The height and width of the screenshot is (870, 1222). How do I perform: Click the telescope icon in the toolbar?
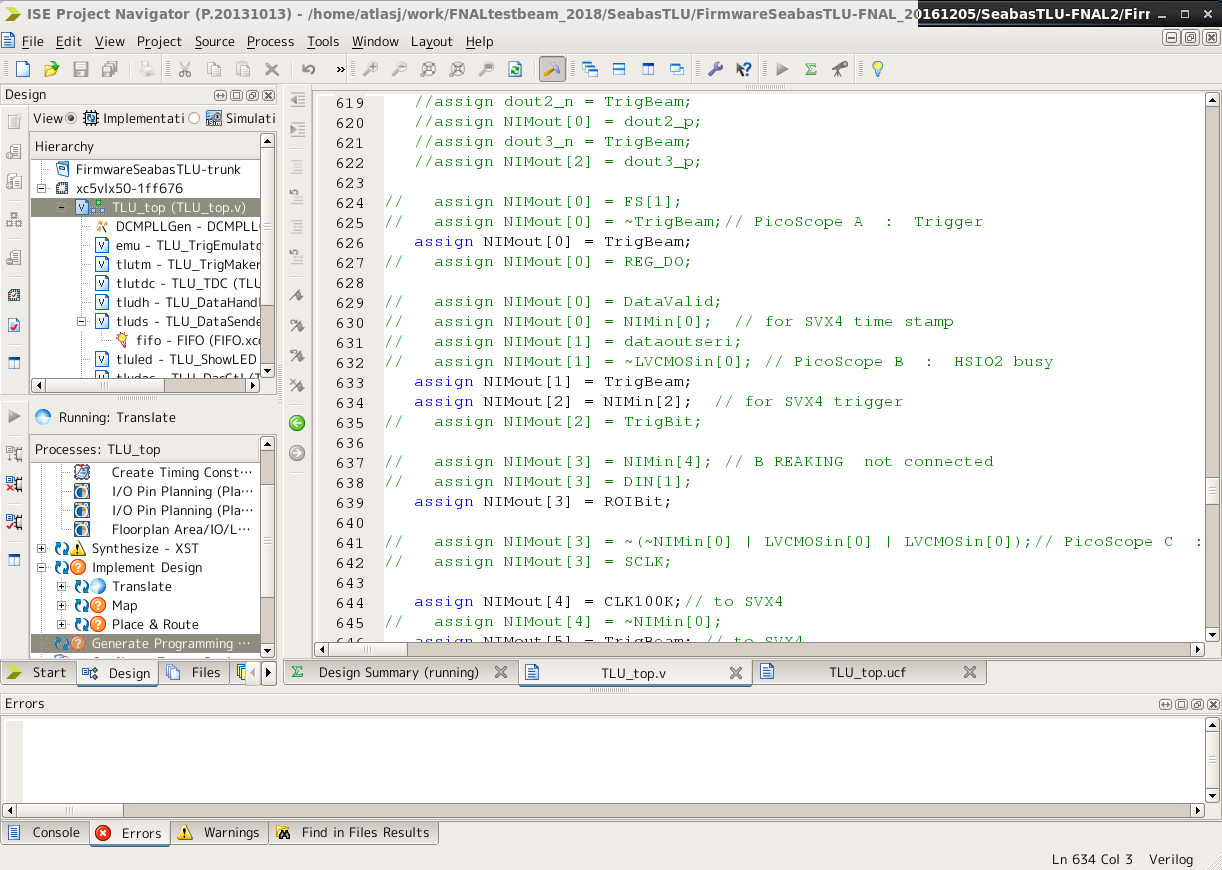pyautogui.click(x=839, y=69)
